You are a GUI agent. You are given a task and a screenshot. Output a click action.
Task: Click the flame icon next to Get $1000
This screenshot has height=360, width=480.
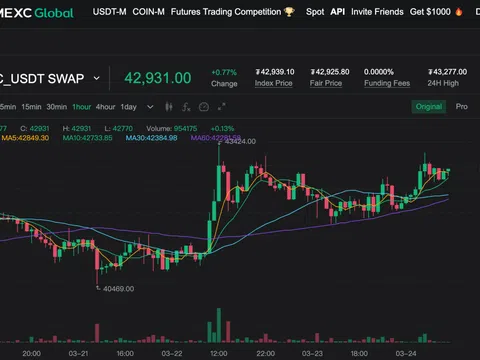coord(459,12)
